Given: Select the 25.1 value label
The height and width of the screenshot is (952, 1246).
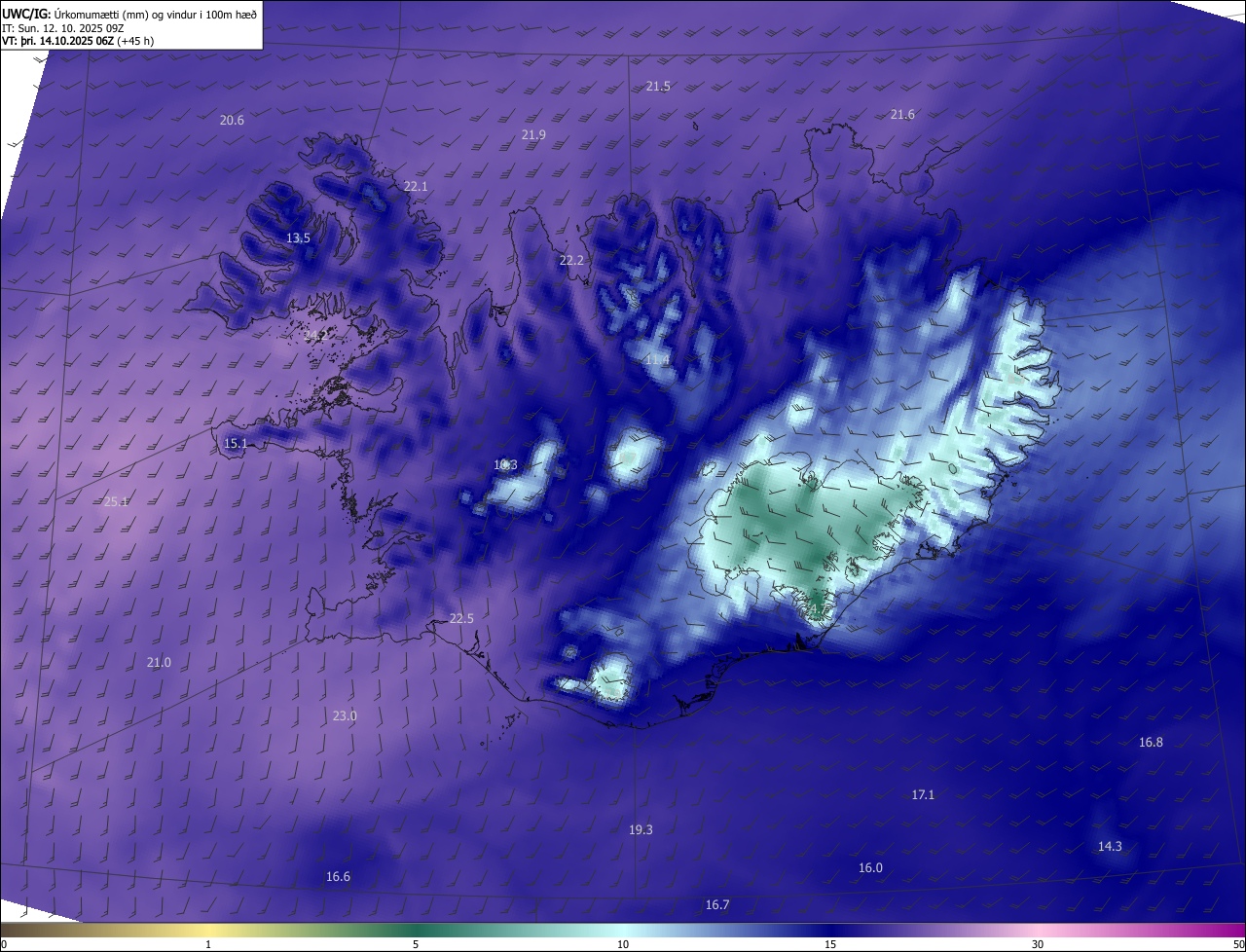Looking at the screenshot, I should click(116, 502).
